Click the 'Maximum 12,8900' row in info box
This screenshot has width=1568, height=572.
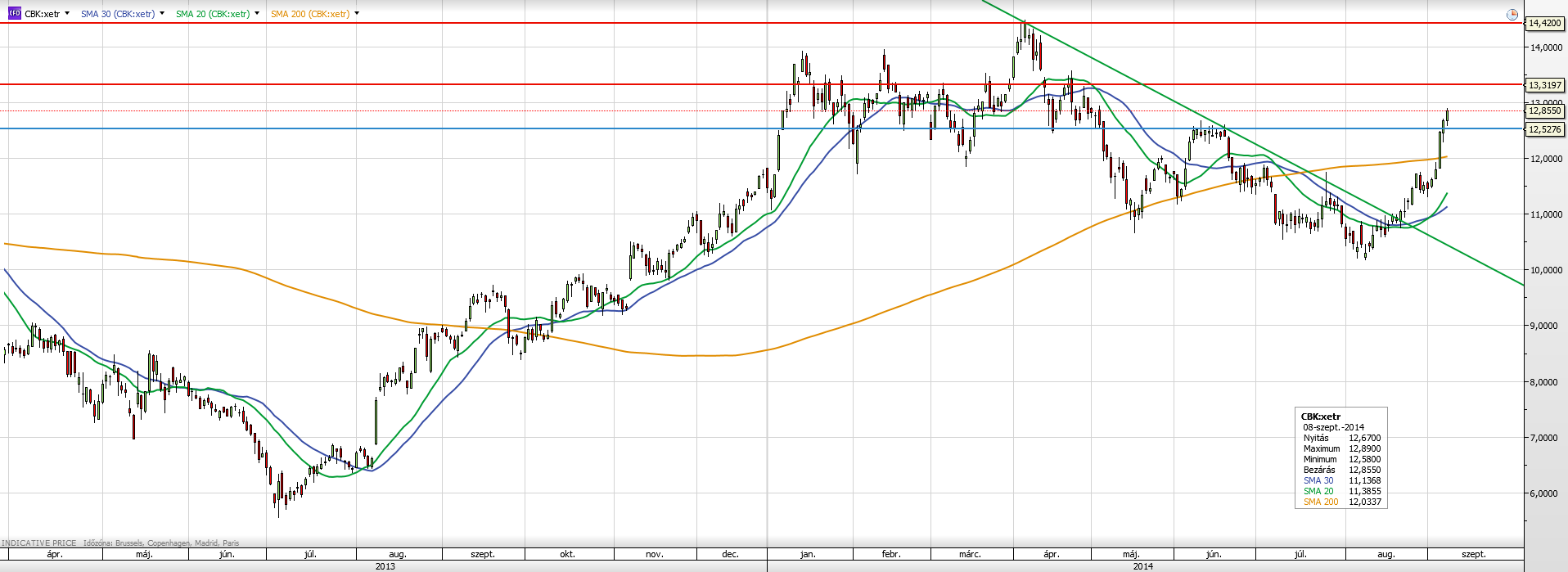click(x=1341, y=448)
